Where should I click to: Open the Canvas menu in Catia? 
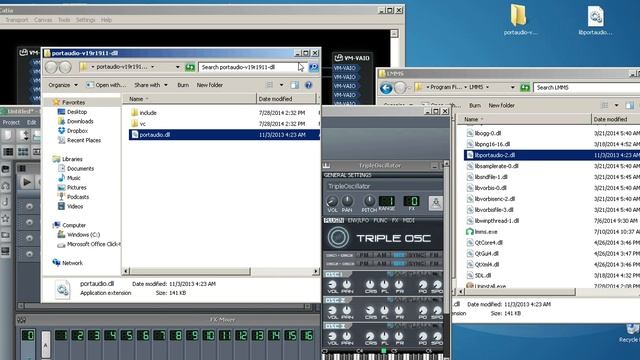(x=43, y=20)
